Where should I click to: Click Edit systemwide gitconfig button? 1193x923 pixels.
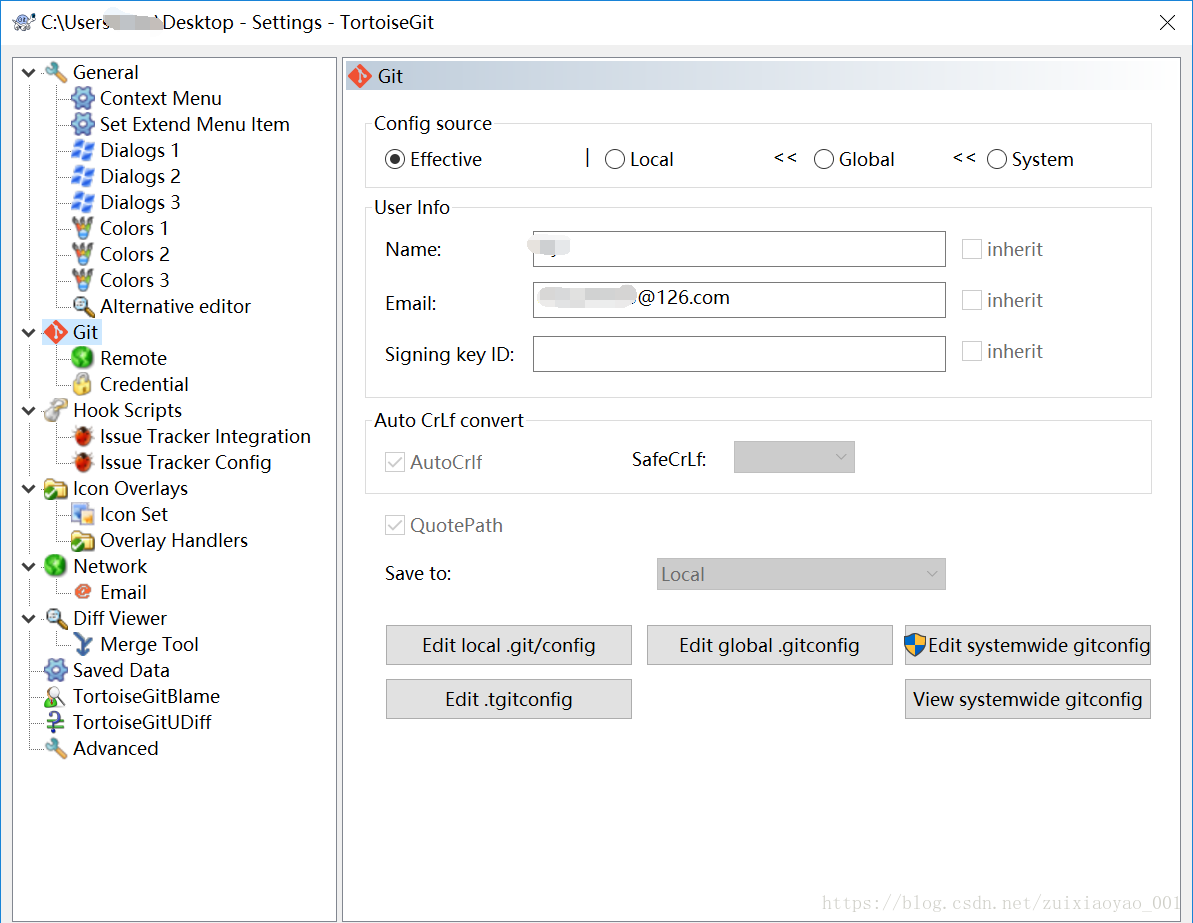(x=1027, y=645)
